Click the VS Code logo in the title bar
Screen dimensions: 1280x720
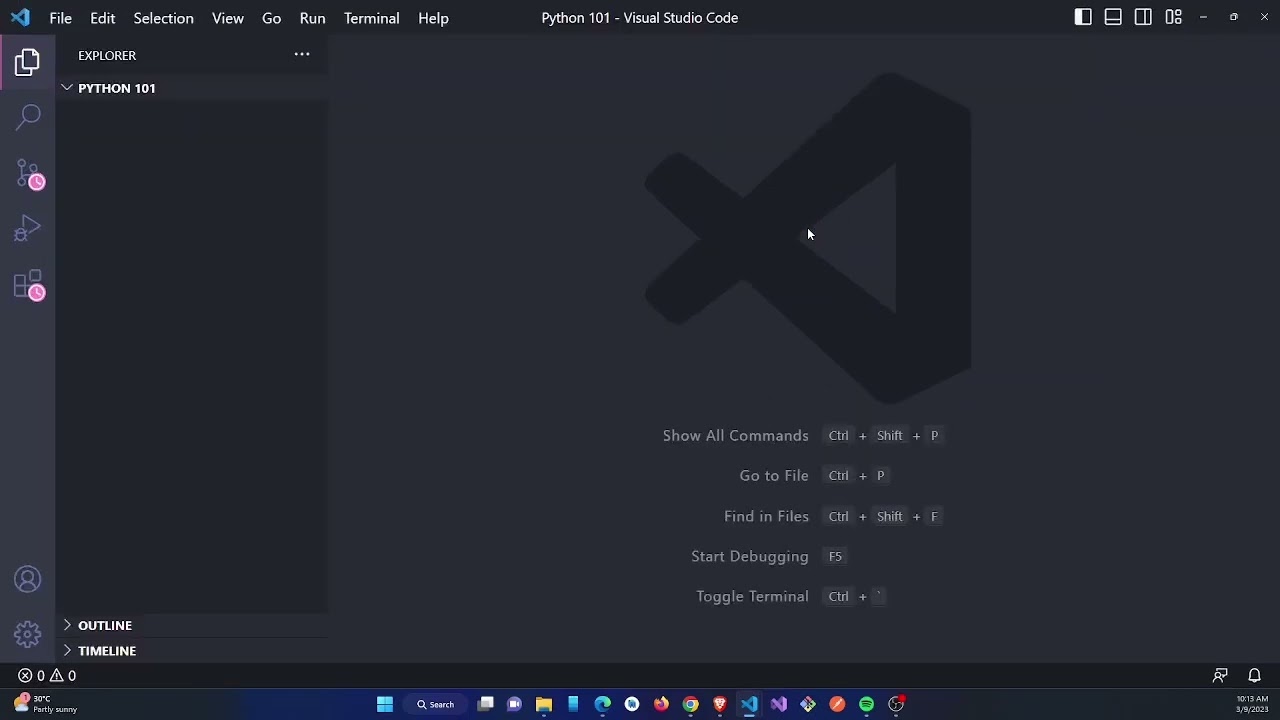coord(20,18)
